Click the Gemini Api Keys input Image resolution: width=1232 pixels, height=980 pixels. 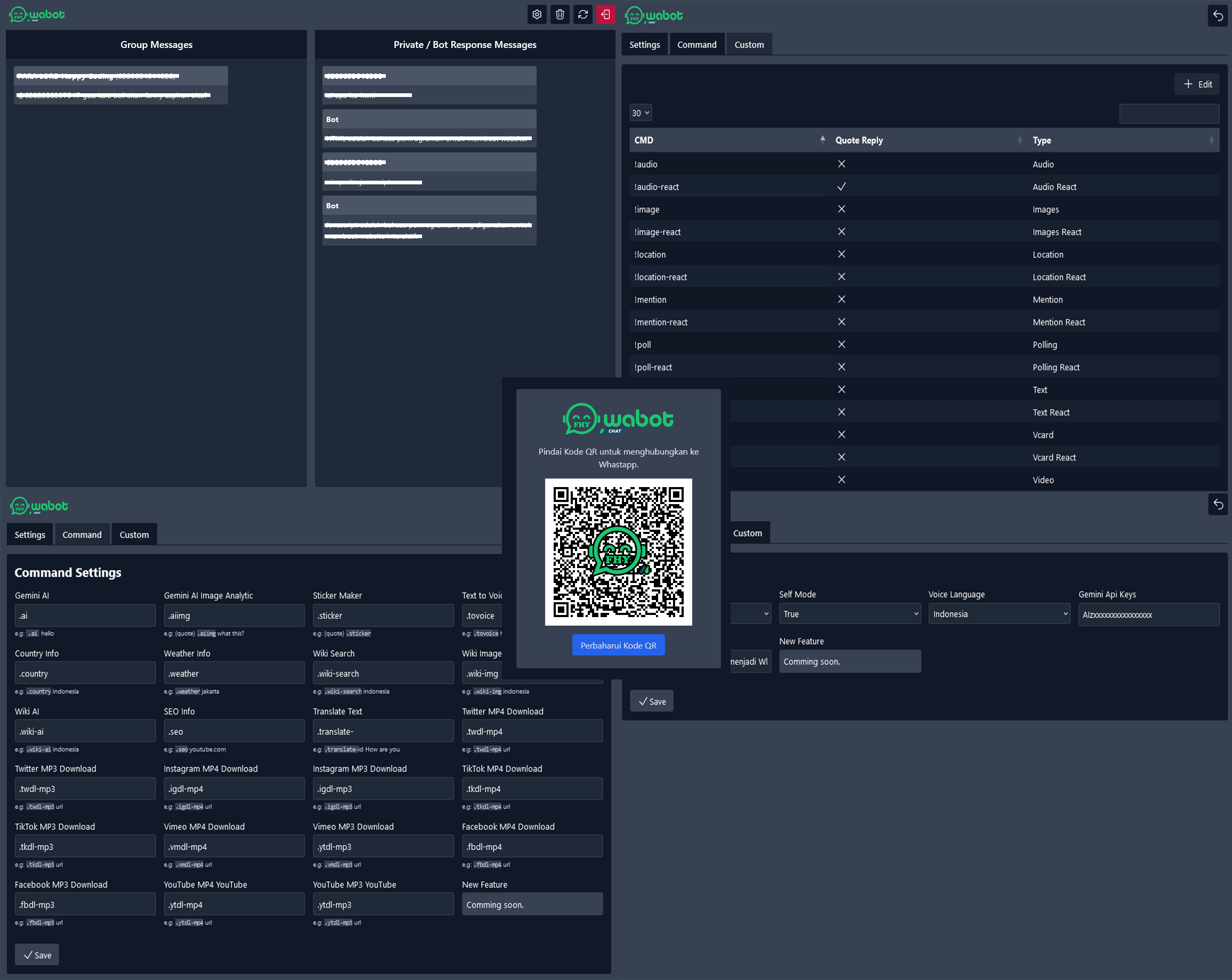coord(1148,614)
